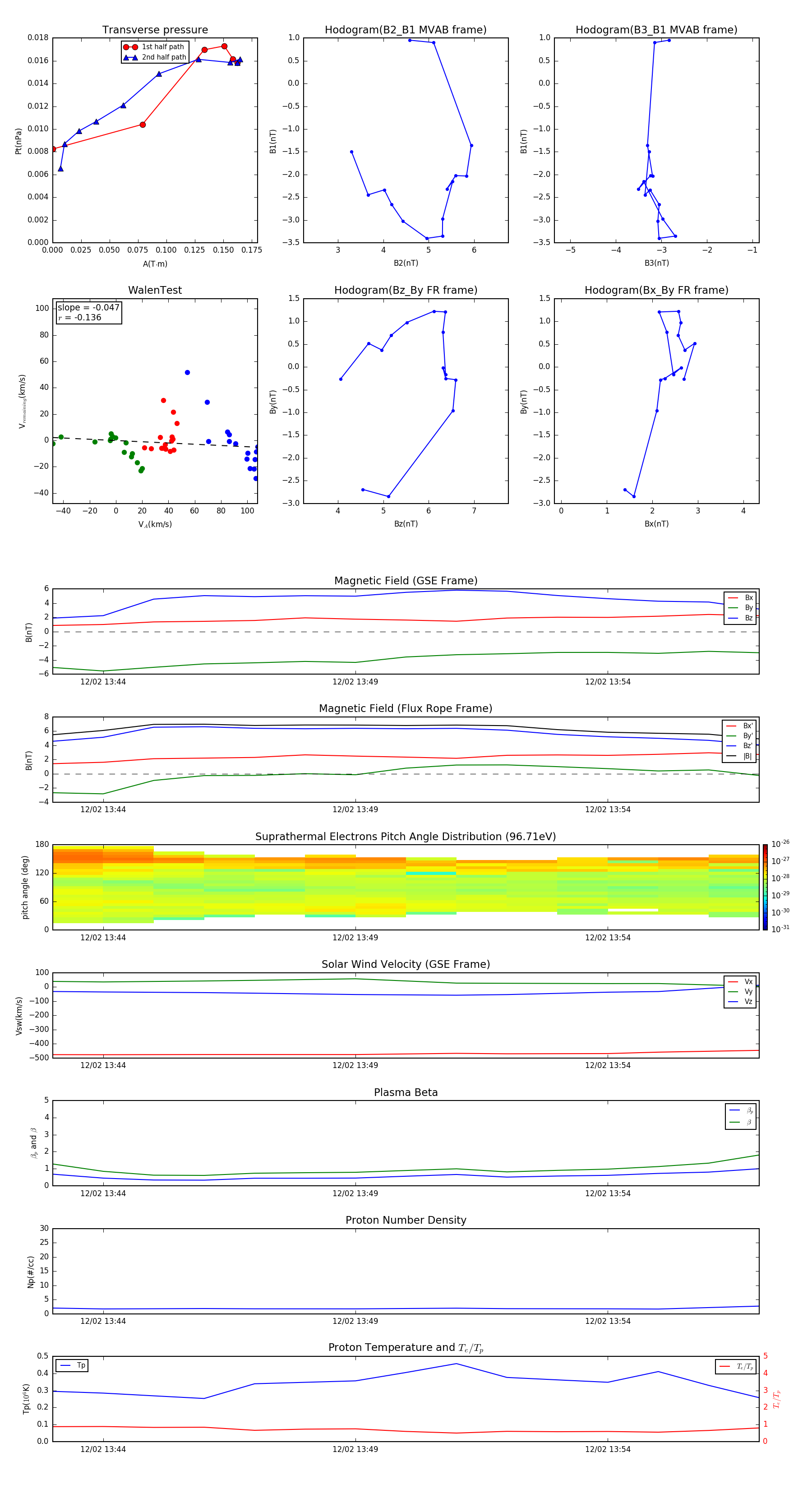Click the Bx legend entry in GSE magnetic field plot
This screenshot has width=812, height=1489.
[x=740, y=598]
